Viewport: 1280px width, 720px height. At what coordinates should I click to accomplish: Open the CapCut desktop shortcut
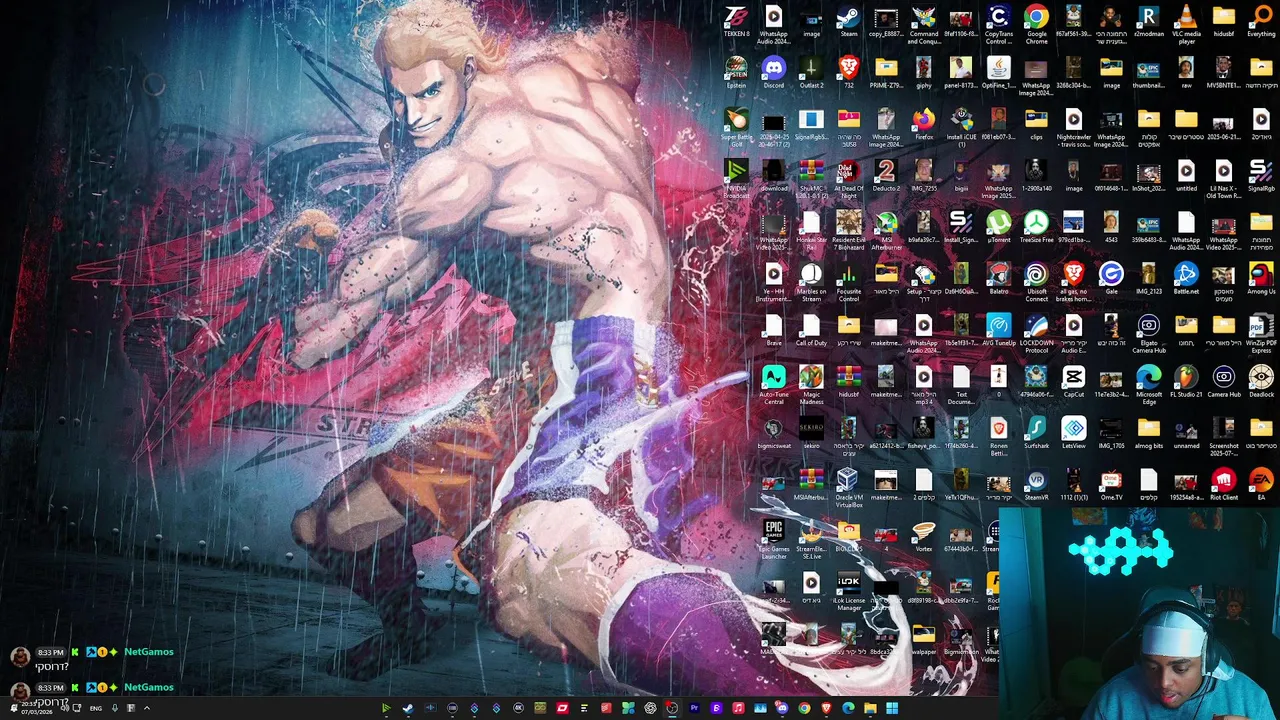pyautogui.click(x=1073, y=383)
